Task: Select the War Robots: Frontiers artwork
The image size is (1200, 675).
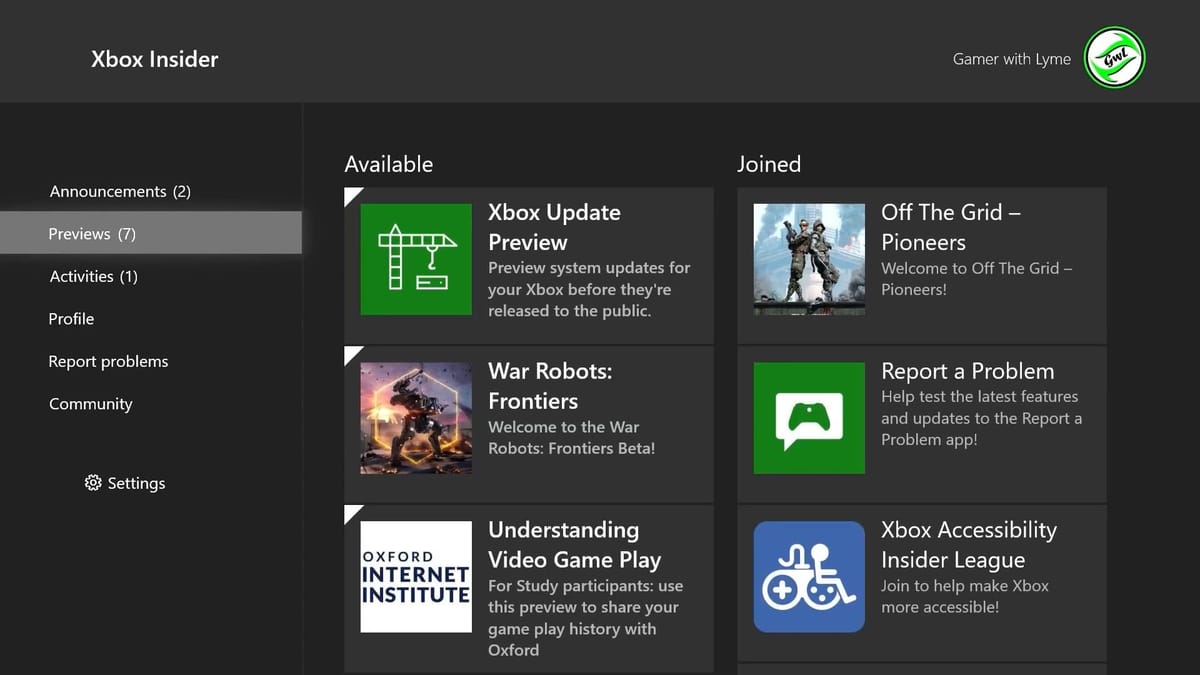Action: tap(415, 417)
